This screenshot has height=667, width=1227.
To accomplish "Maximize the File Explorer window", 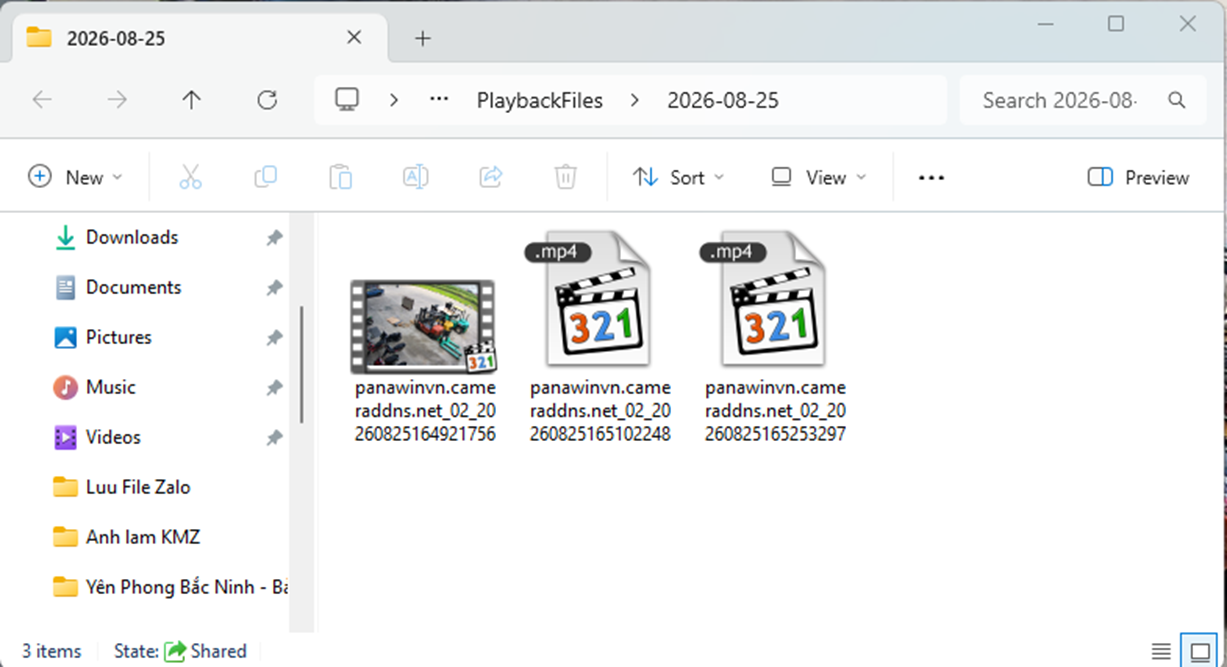I will coord(1116,23).
